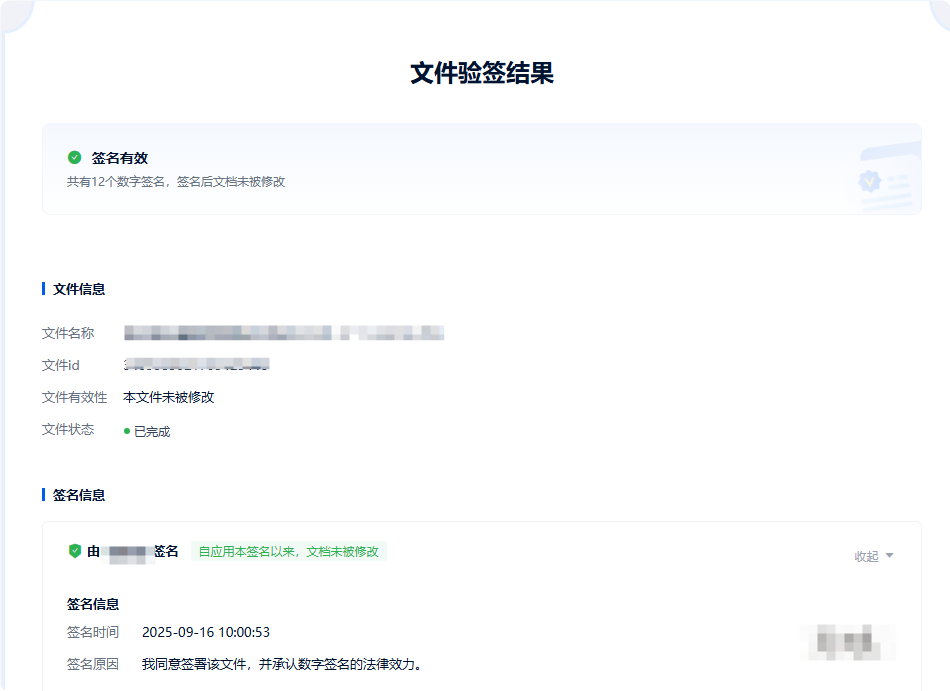Click the 共有12个数字签名 summary text
The width and height of the screenshot is (950, 691).
coord(176,182)
